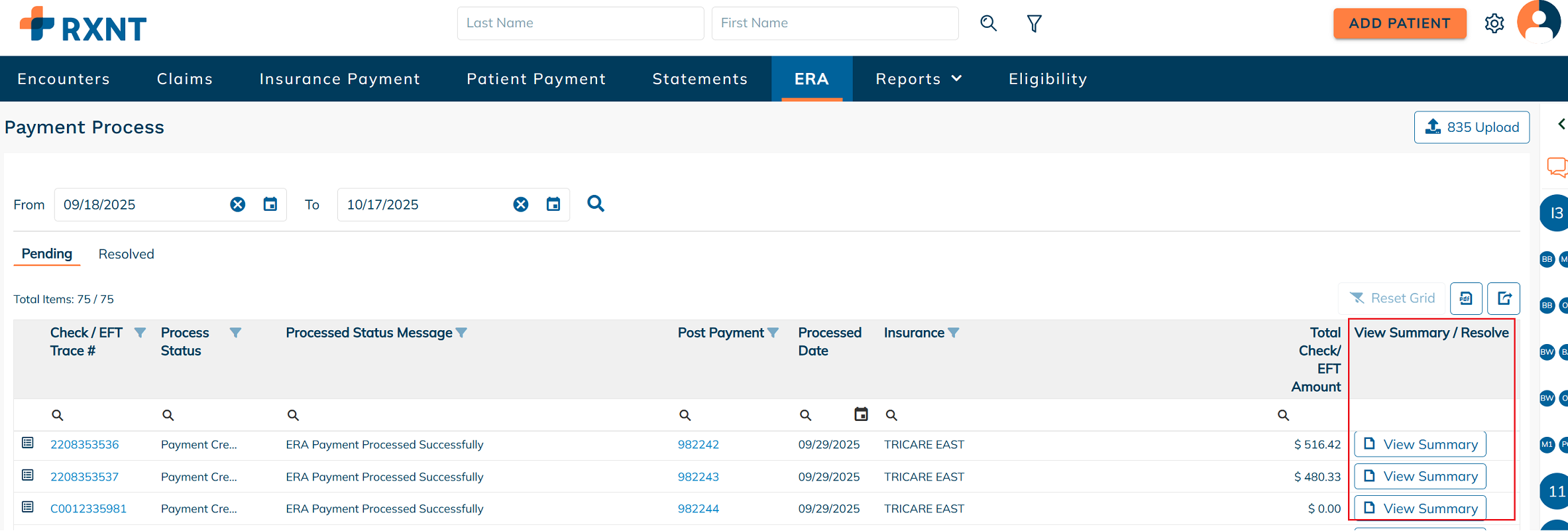The width and height of the screenshot is (1568, 531).
Task: Open the To date calendar picker
Action: tap(553, 205)
